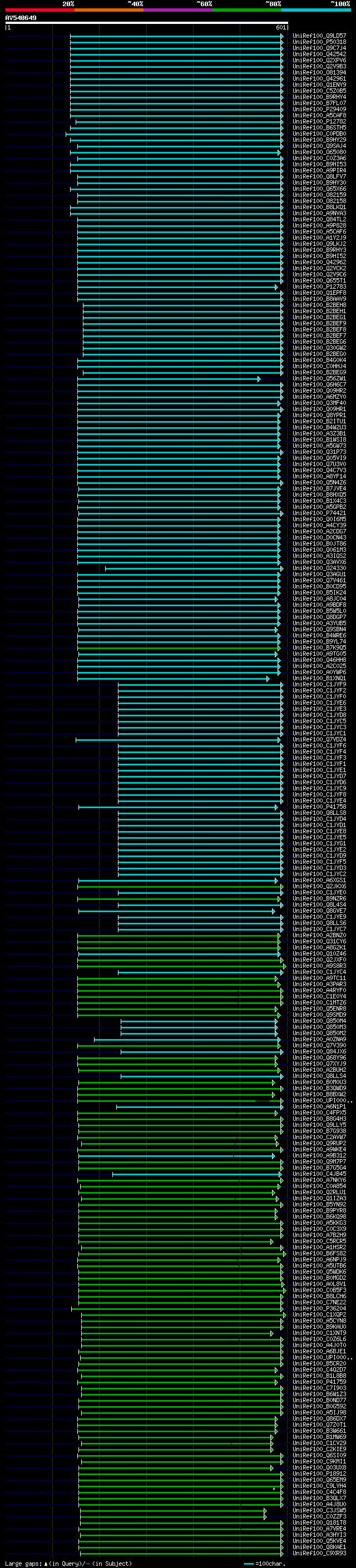Select hit label UniRef100_C1XNT9
356x1568 pixels.
[x=319, y=1332]
